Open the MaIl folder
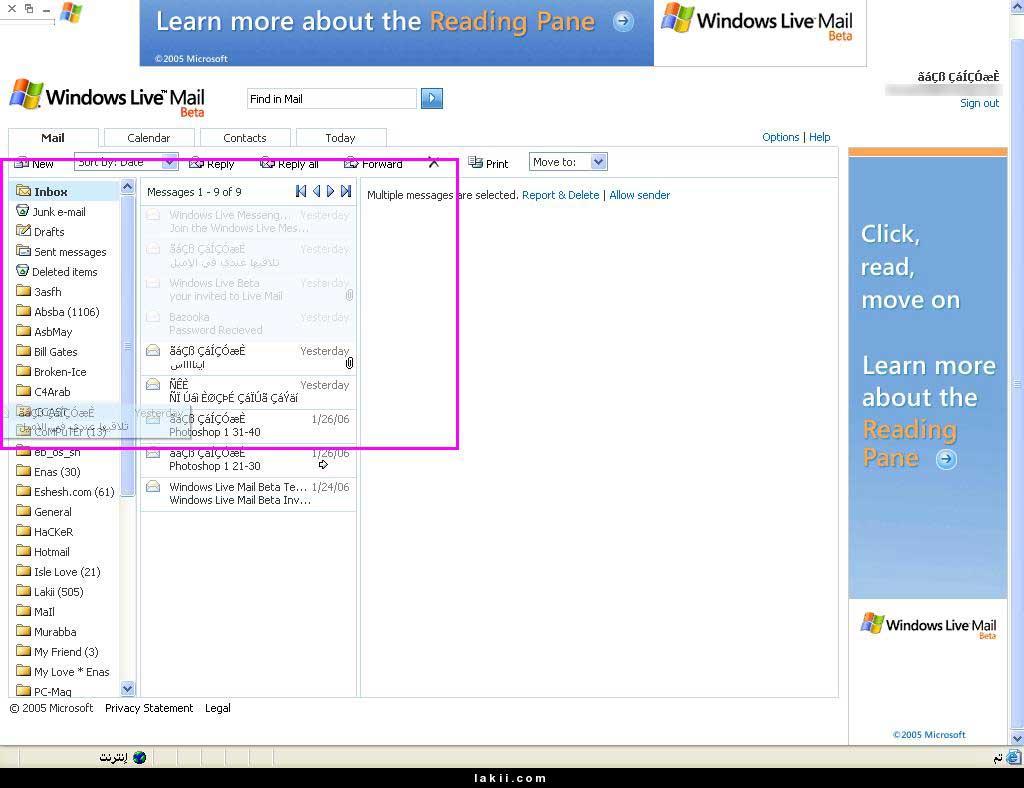 click(x=36, y=612)
